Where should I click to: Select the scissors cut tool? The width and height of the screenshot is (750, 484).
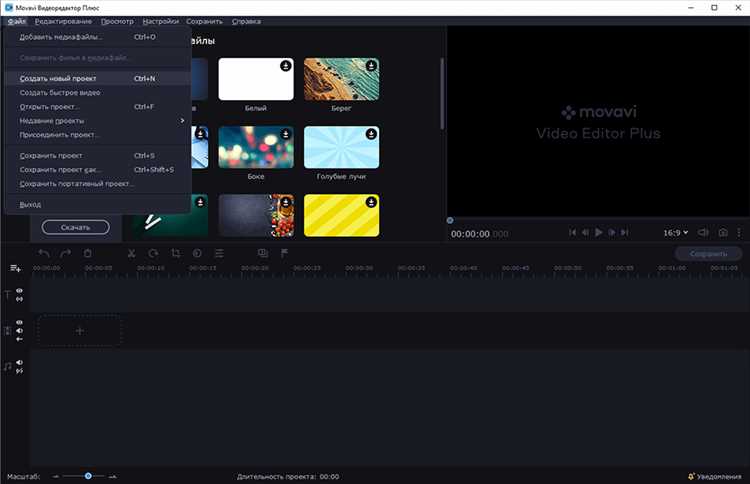point(131,253)
